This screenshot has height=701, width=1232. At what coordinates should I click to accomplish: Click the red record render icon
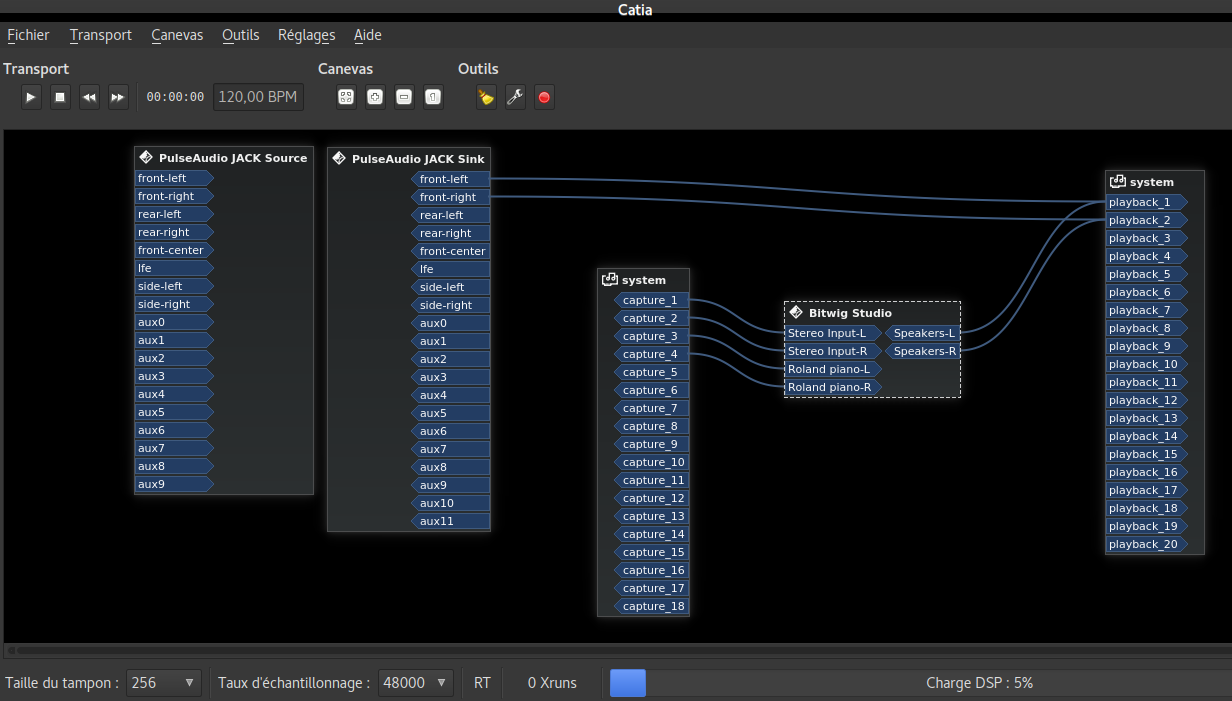point(544,97)
